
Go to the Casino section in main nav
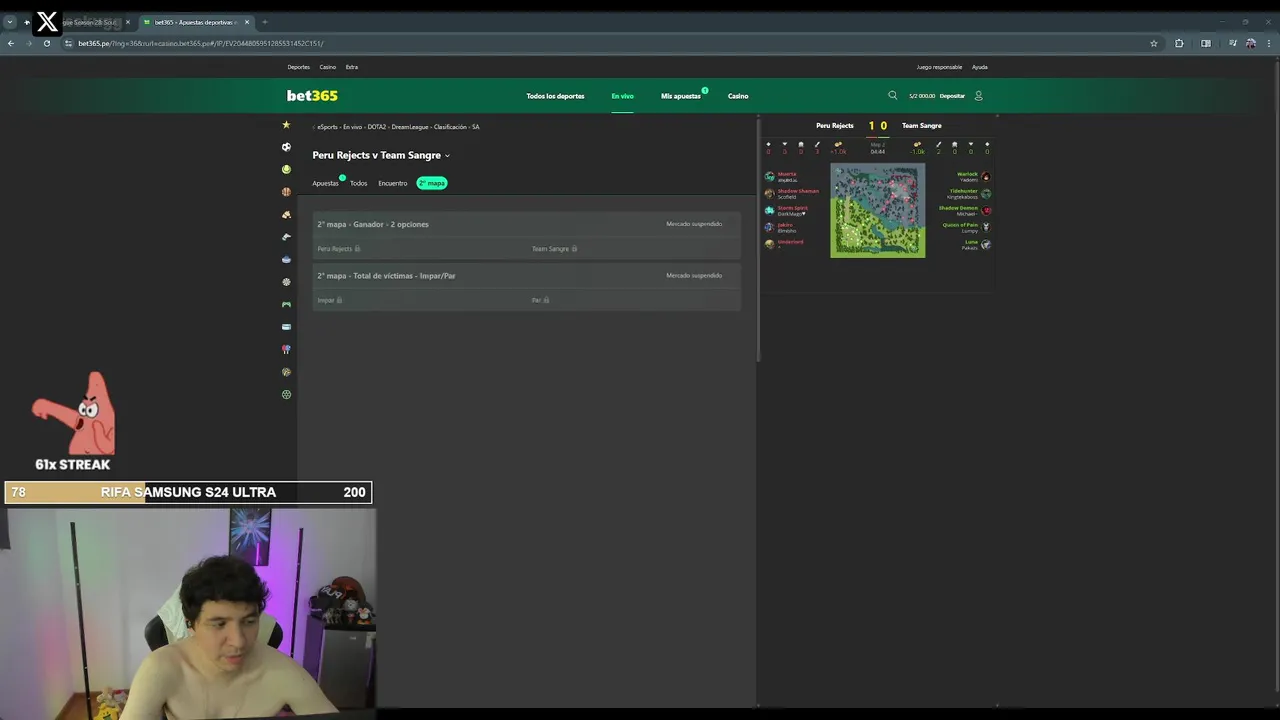pos(738,96)
